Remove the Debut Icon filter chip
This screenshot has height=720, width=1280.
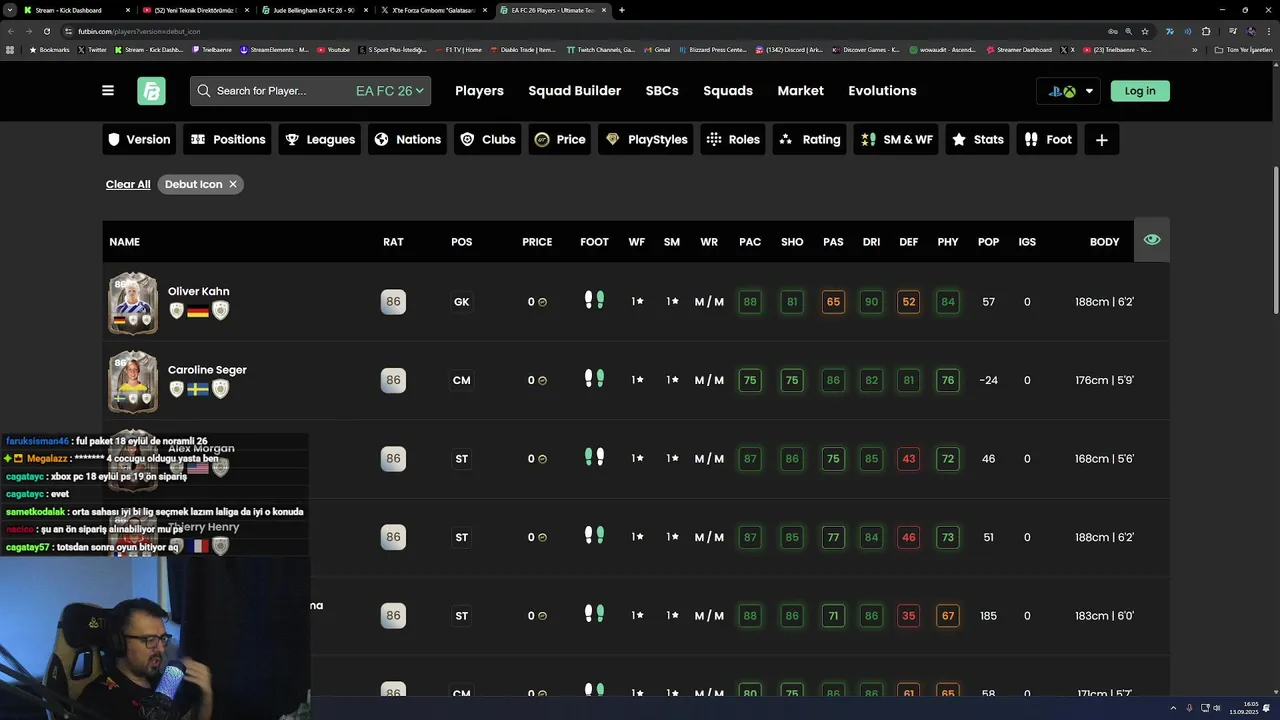pos(232,184)
